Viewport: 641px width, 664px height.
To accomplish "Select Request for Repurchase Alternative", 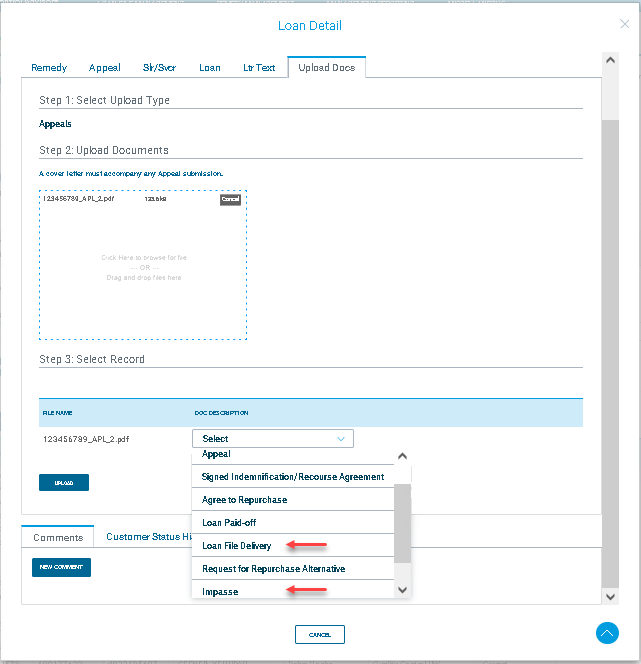I will (x=273, y=569).
